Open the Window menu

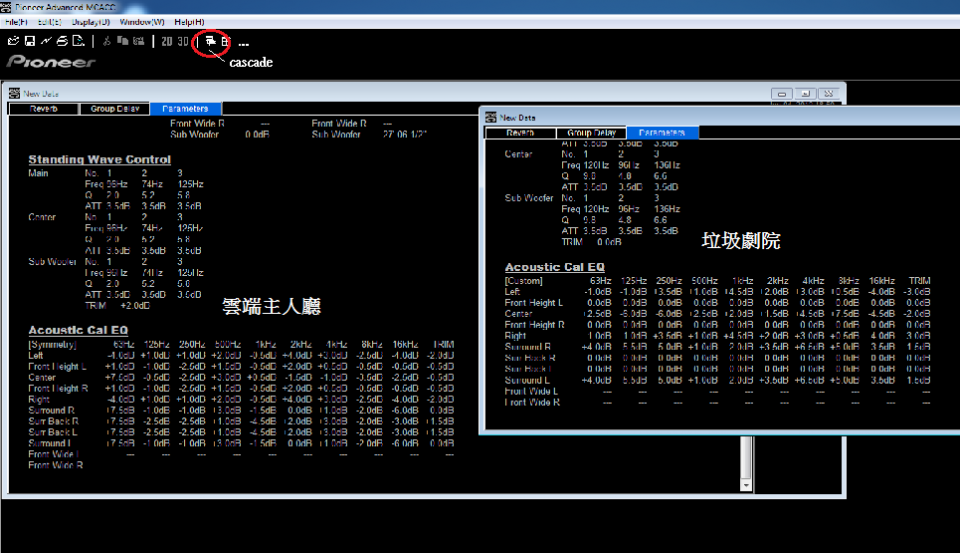[143, 21]
